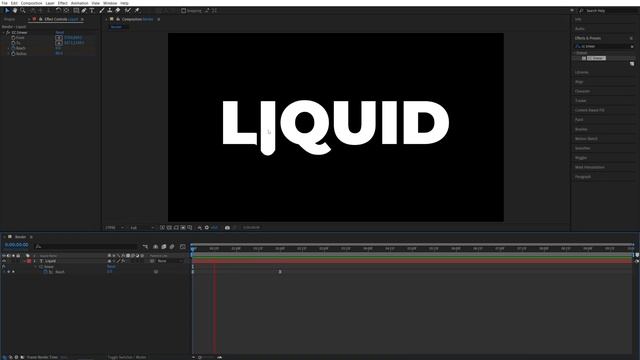
Task: Open the Effect menu
Action: 62,3
